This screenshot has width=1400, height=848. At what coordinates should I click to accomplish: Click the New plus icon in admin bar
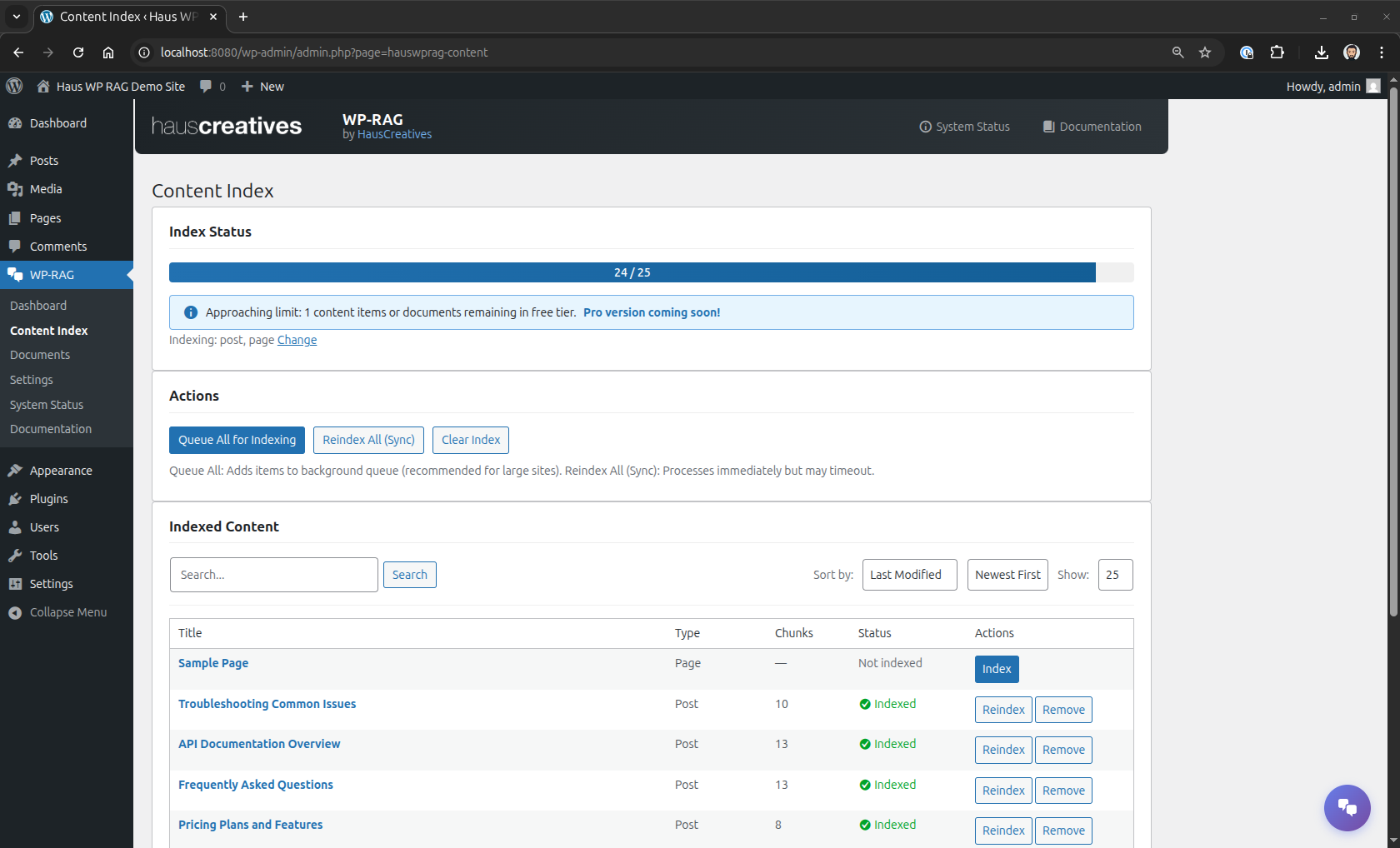point(247,86)
